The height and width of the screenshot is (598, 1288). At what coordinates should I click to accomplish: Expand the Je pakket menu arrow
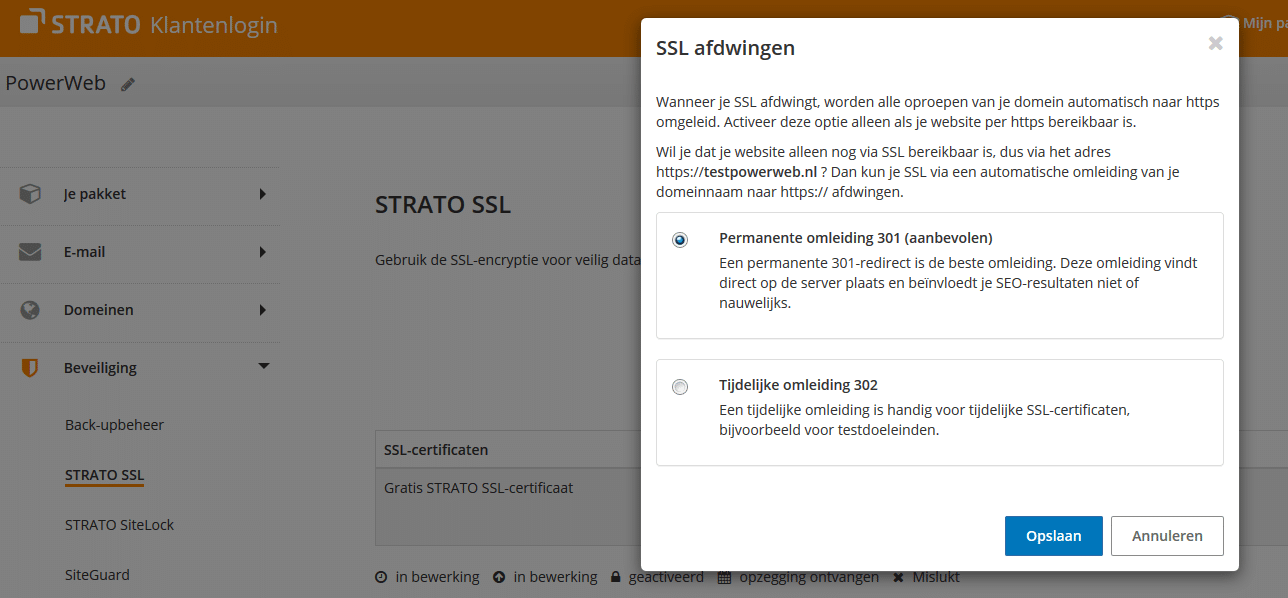263,194
